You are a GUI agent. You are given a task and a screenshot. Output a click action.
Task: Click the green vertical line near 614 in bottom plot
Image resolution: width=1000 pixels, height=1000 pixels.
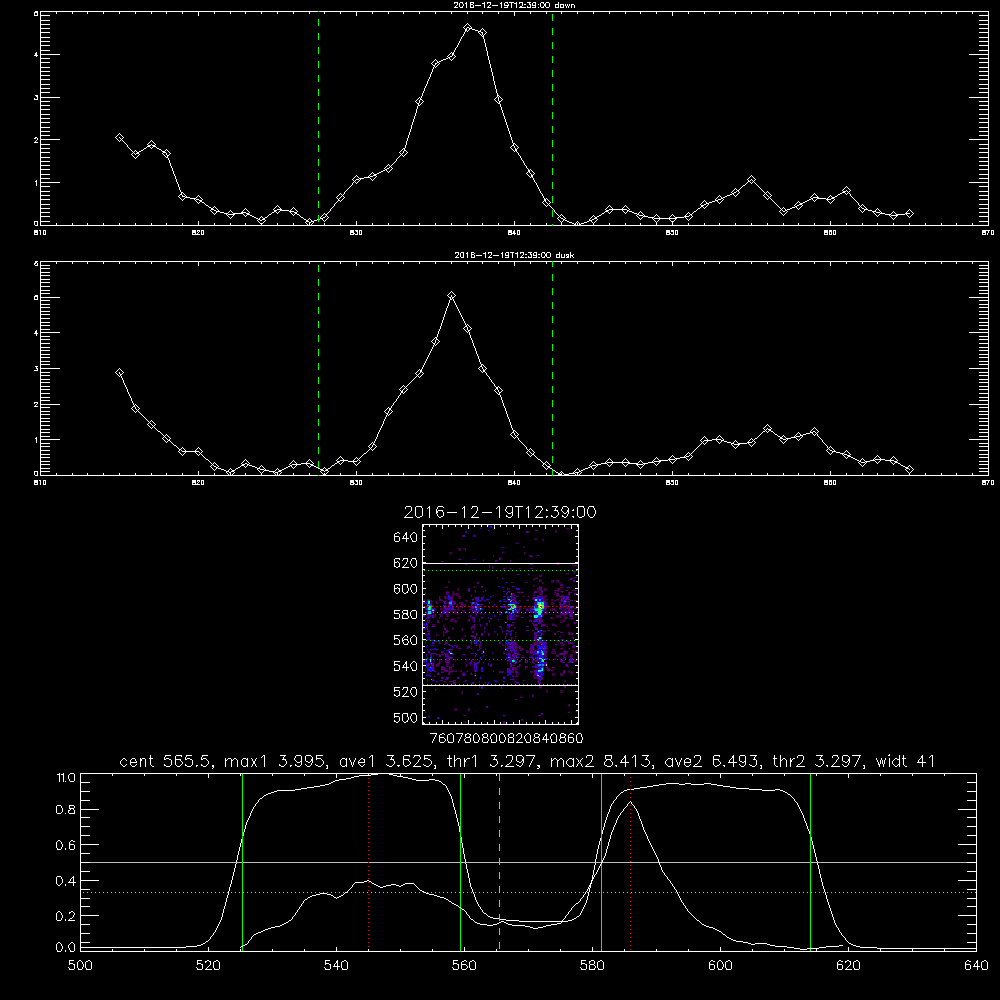tap(811, 861)
